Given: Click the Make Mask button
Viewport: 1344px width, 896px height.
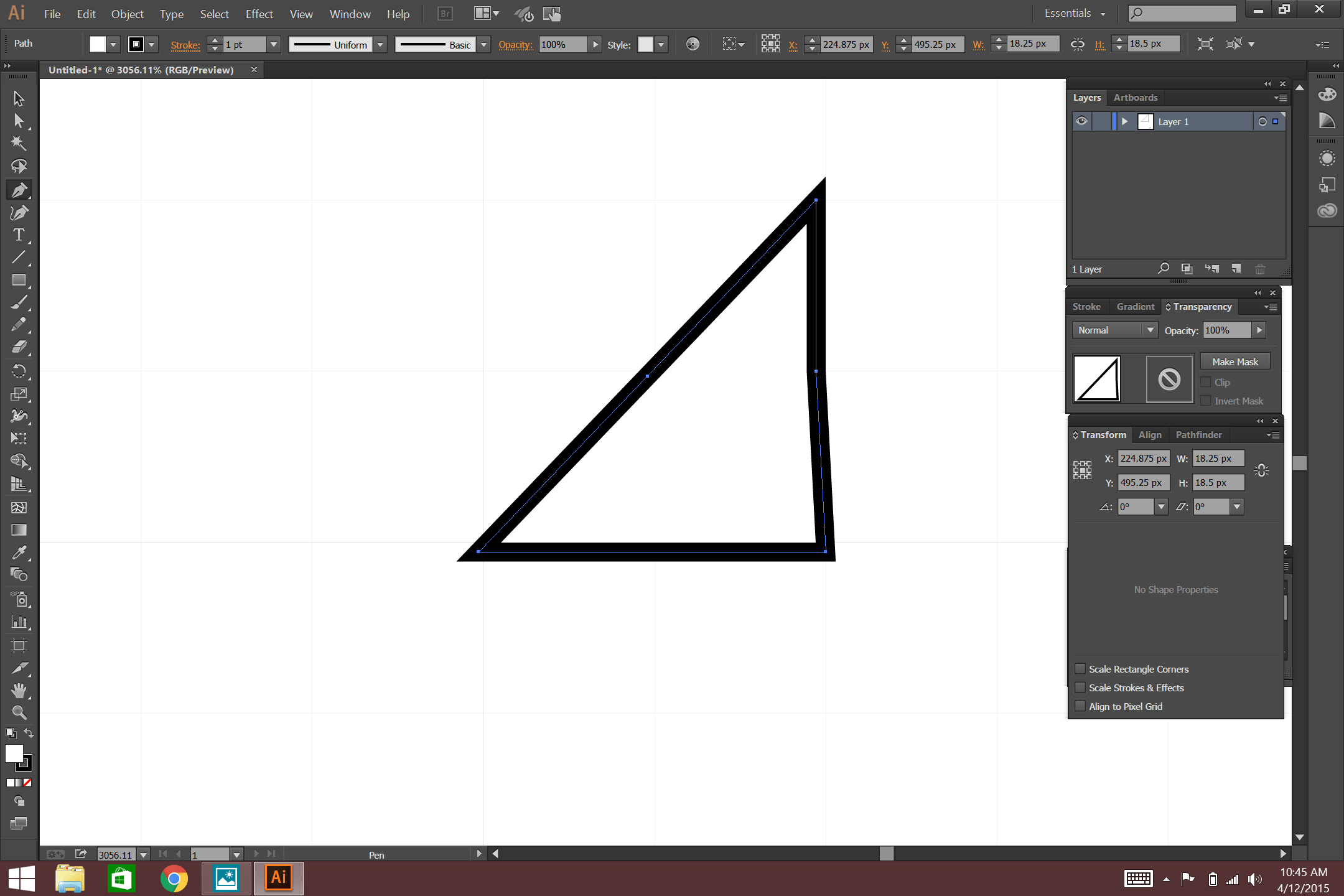Looking at the screenshot, I should pyautogui.click(x=1234, y=361).
